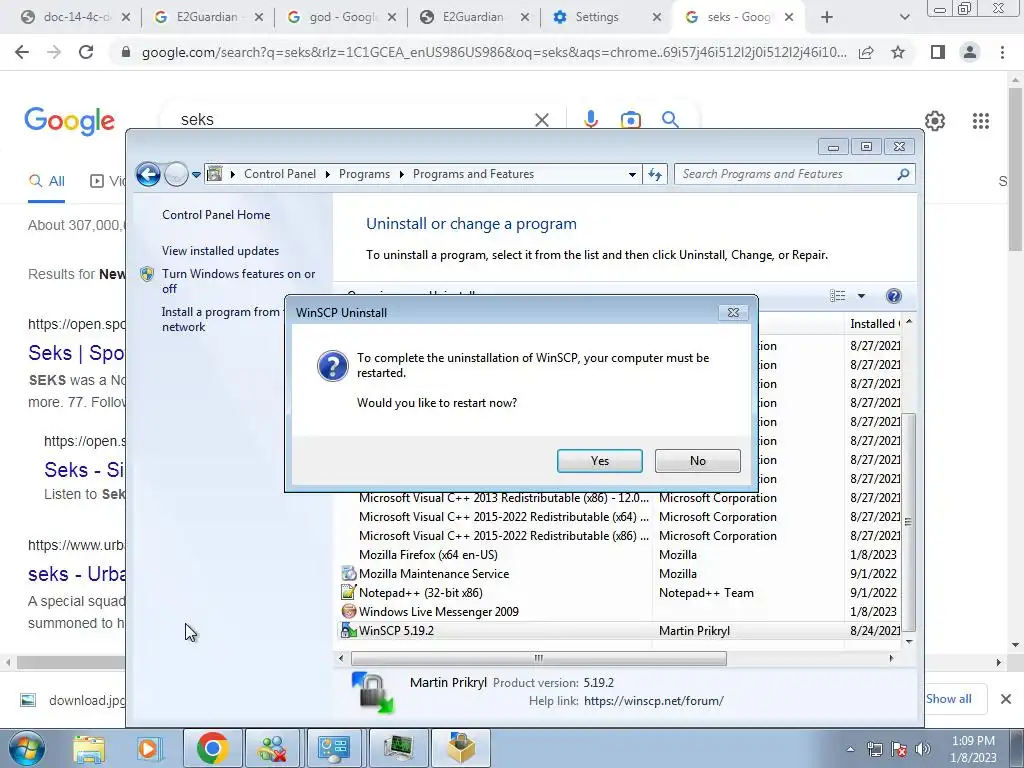The image size is (1024, 768).
Task: Select Programs and Features breadcrumb segment
Action: click(473, 174)
